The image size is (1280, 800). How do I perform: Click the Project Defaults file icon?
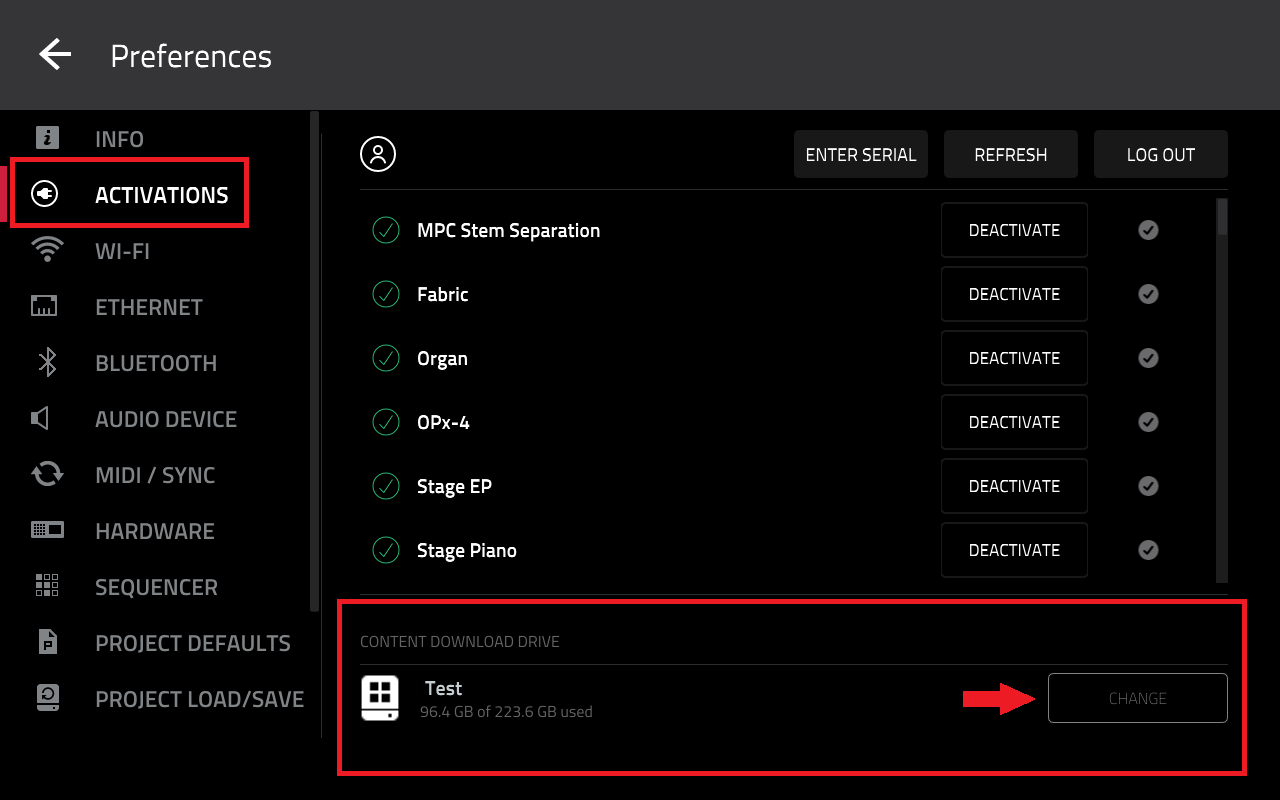[47, 642]
